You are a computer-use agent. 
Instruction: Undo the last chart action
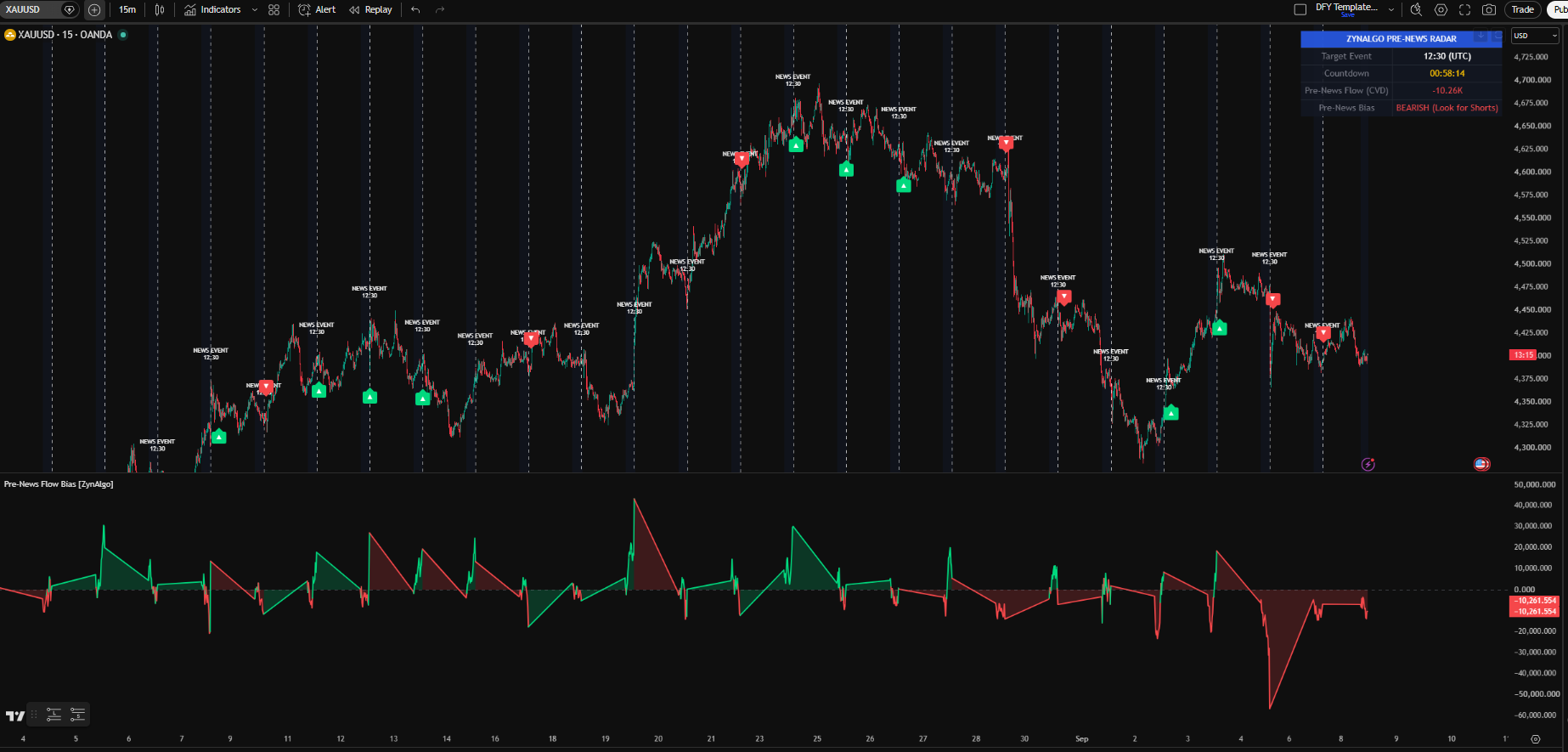pyautogui.click(x=415, y=9)
